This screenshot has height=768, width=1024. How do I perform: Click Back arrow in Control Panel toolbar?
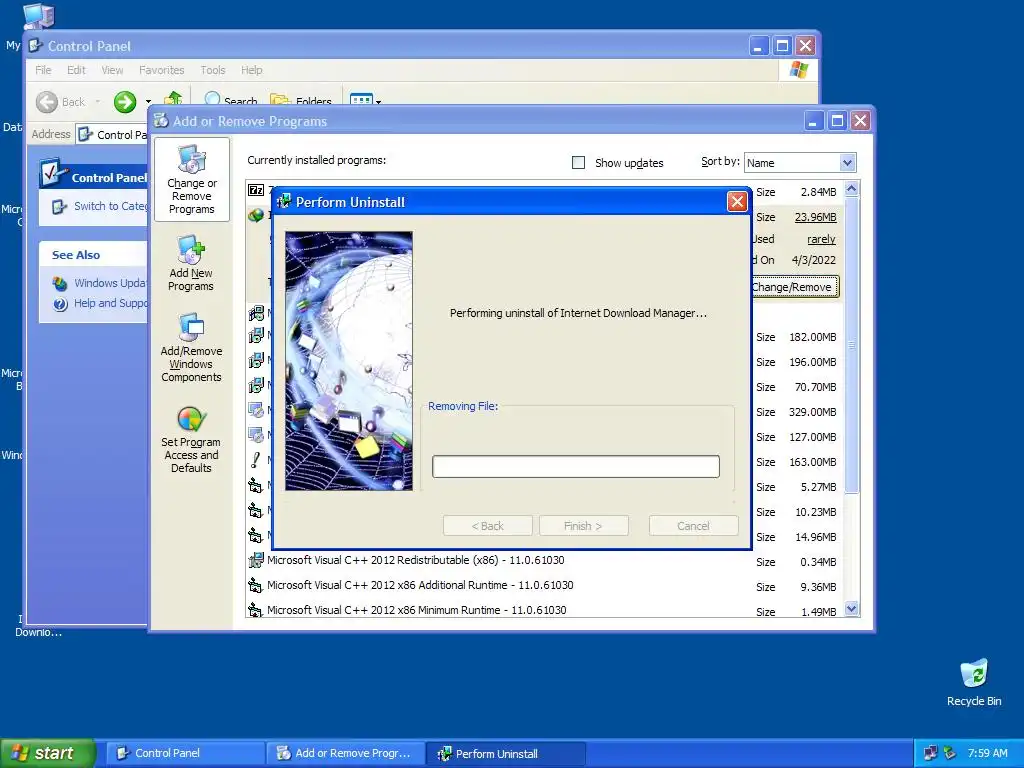47,102
